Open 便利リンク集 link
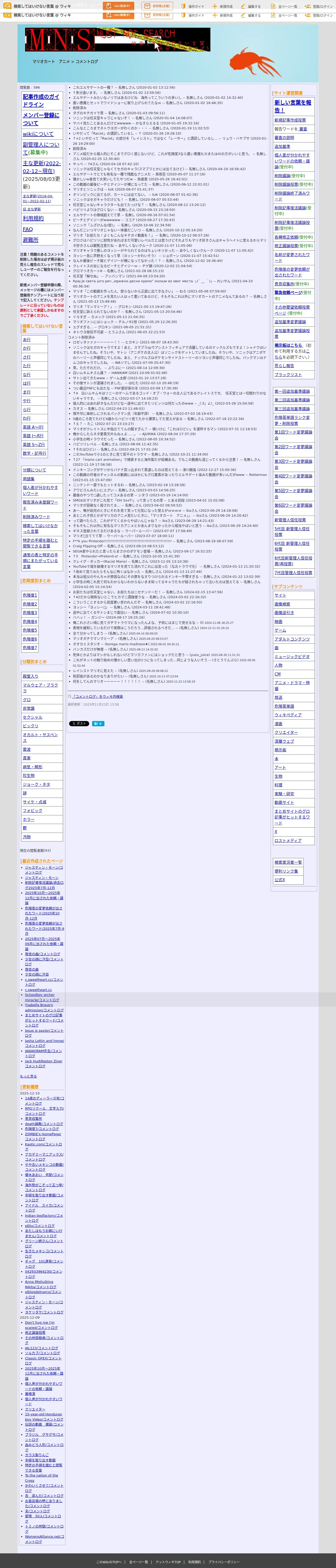Screen dimensions: 336x1568 286,871
